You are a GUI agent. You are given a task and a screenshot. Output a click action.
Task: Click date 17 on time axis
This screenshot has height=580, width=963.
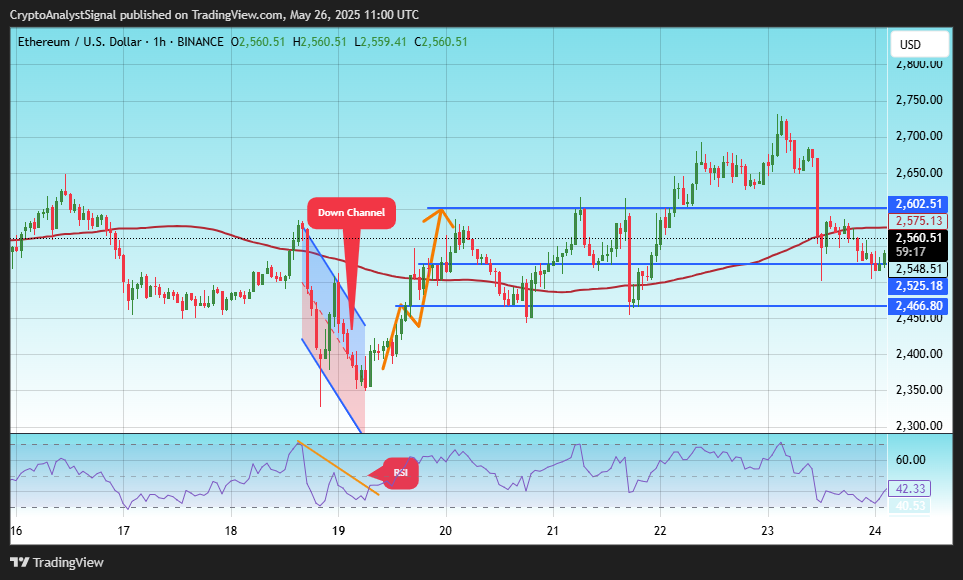[x=123, y=531]
